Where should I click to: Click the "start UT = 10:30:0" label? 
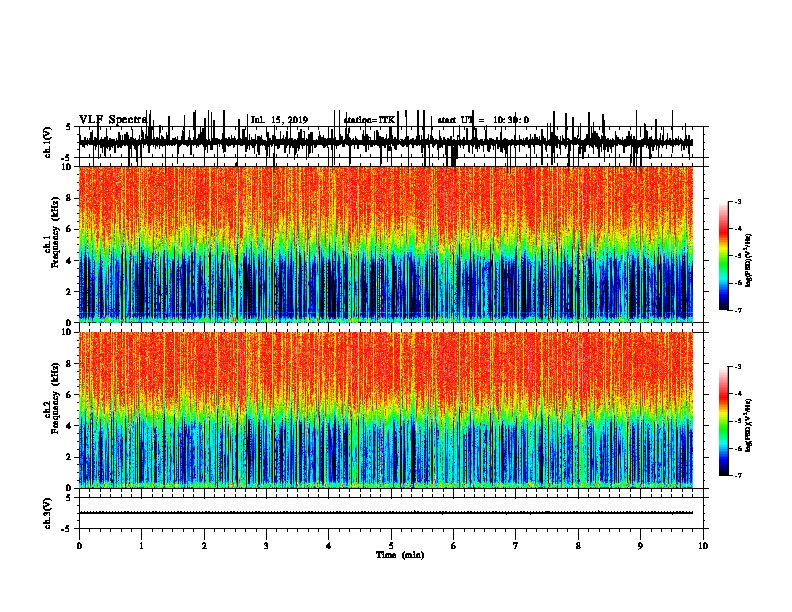click(x=483, y=120)
